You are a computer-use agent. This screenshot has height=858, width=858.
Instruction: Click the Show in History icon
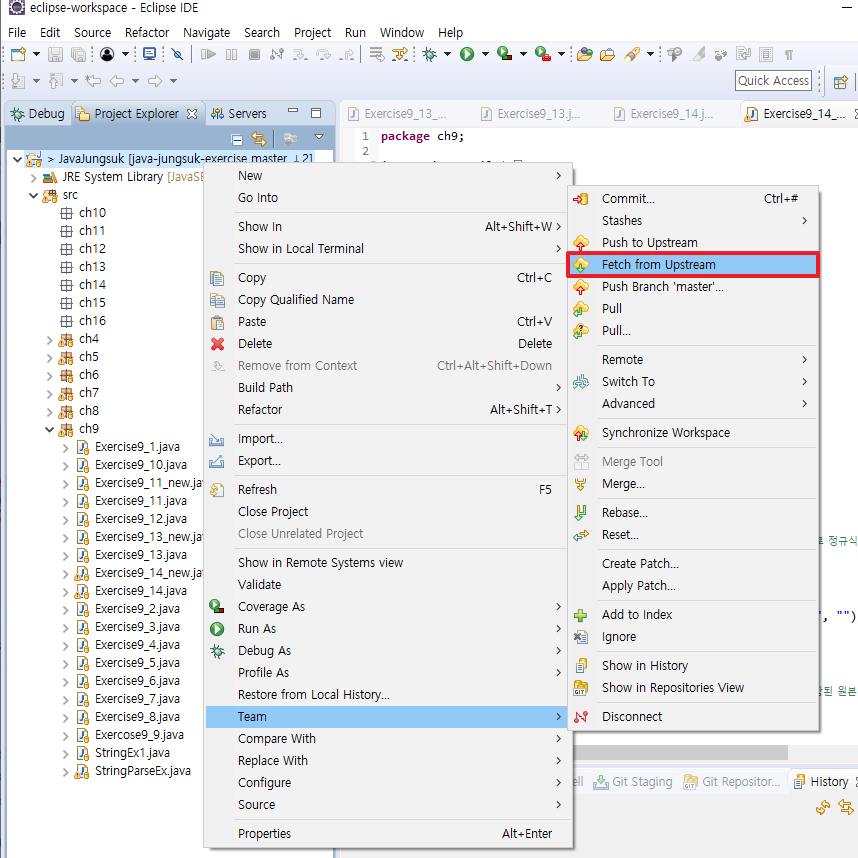click(581, 666)
